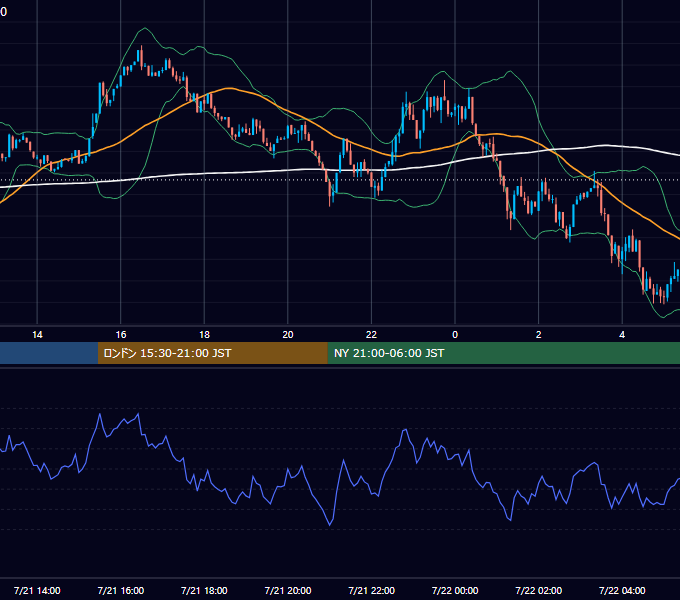Click the 7/21 16:00 time label
The image size is (680, 600).
click(x=121, y=590)
